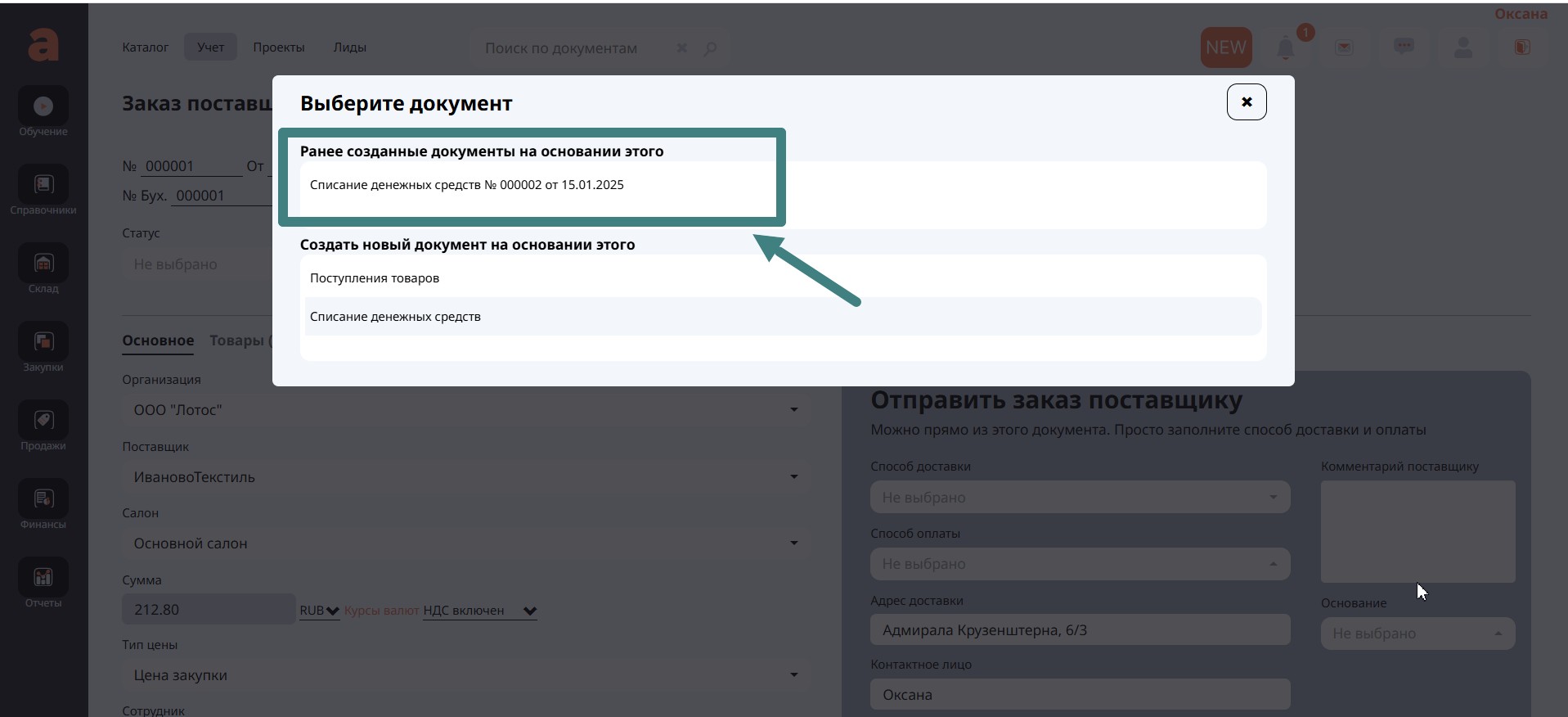Create new Списание денежных средств document
This screenshot has width=1568, height=717.
coord(395,317)
